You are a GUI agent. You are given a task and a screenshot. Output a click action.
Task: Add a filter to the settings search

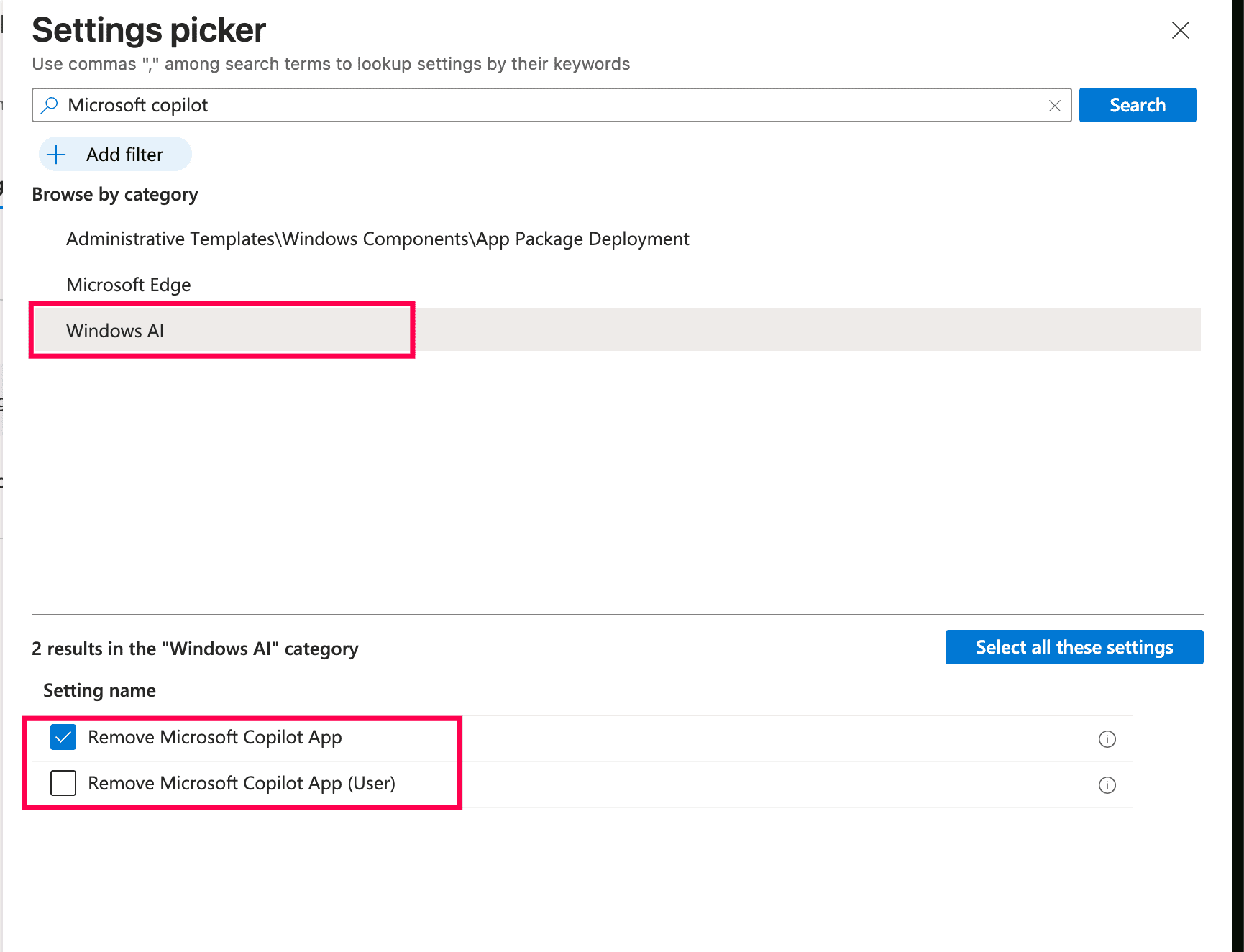point(114,154)
